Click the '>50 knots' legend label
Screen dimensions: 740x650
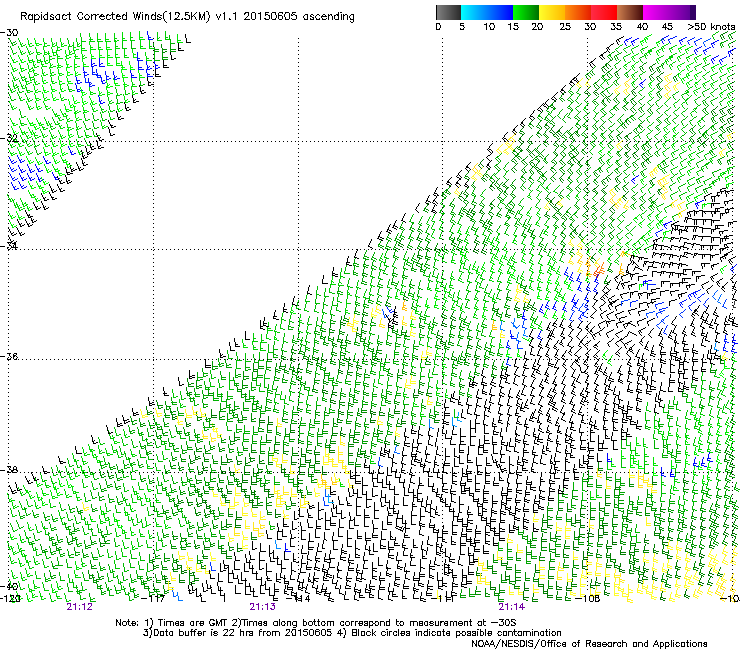point(712,27)
